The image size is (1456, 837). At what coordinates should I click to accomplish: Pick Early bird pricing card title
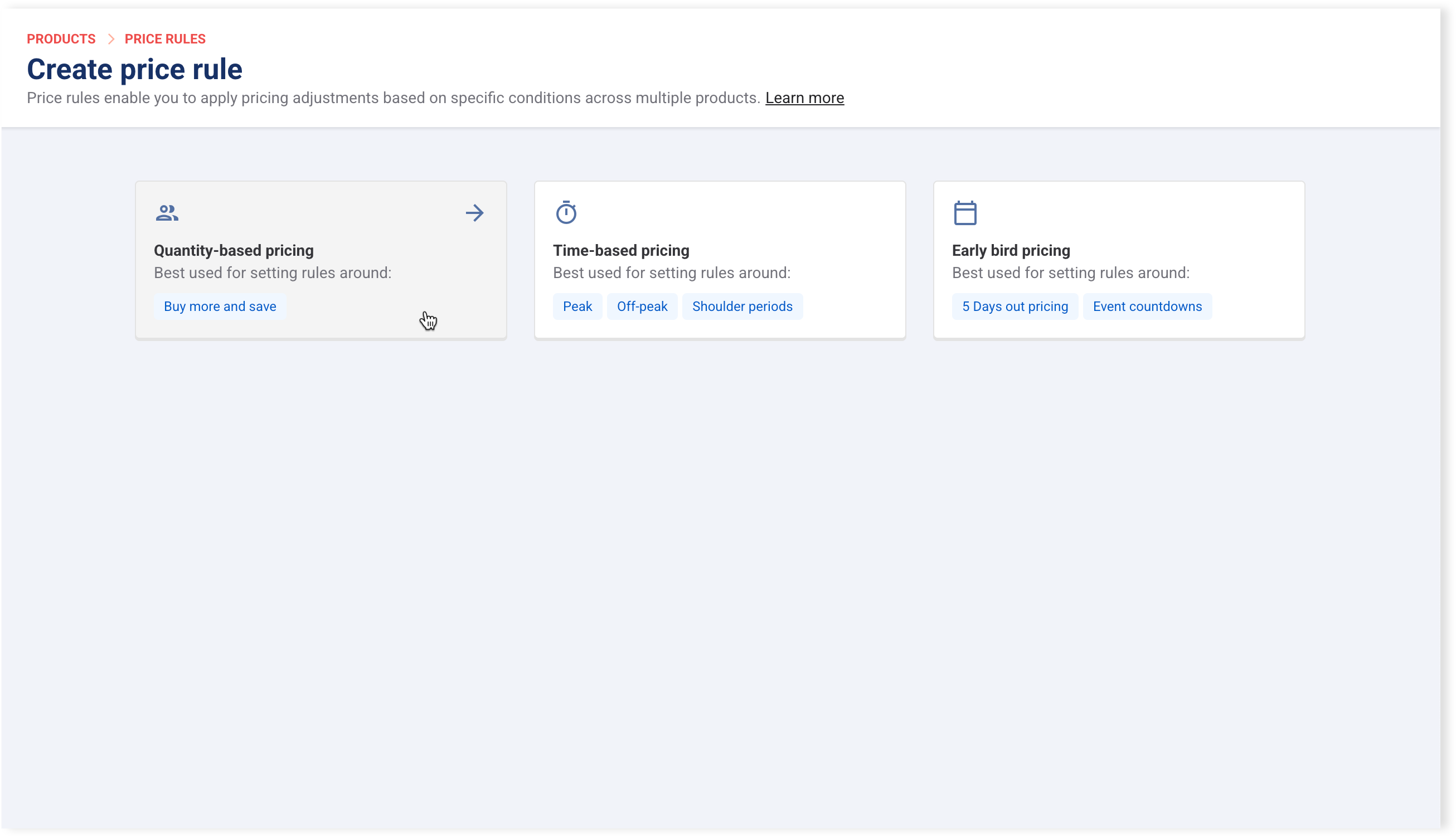tap(1011, 251)
